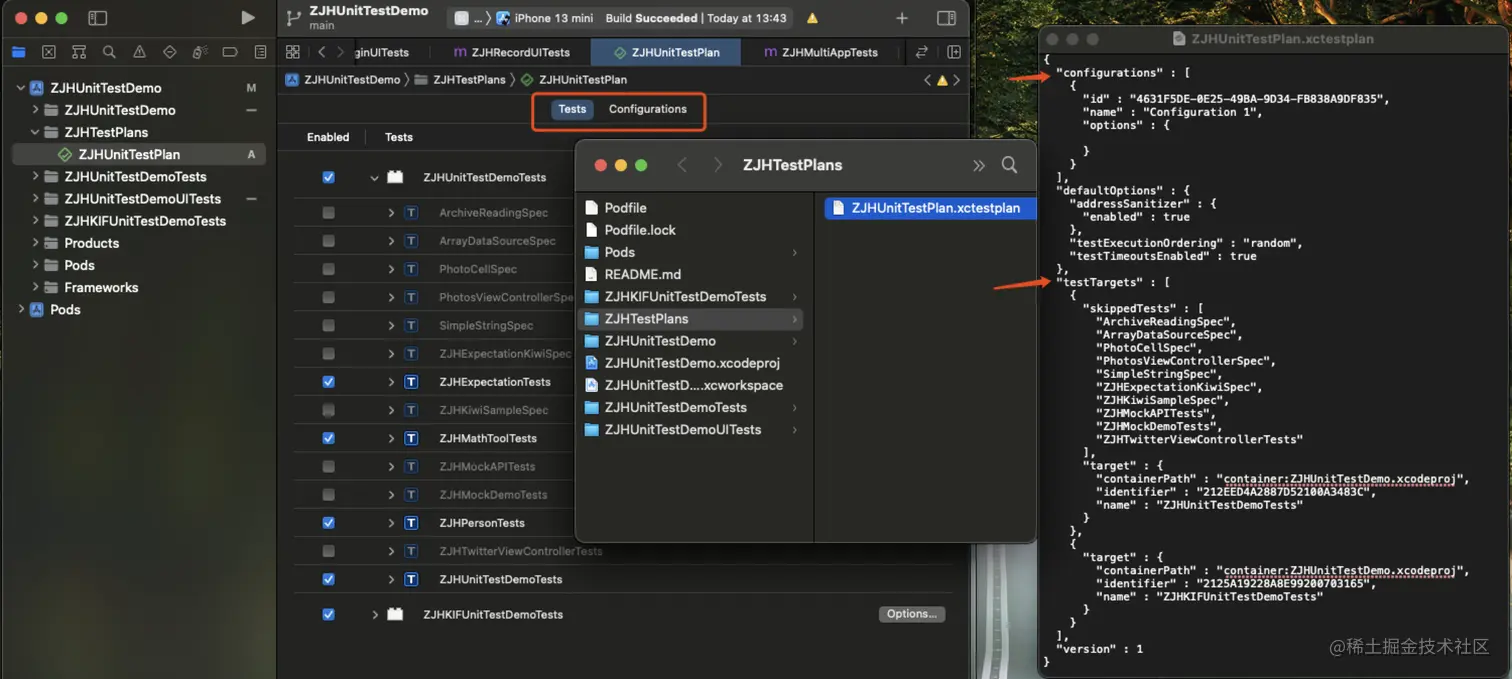This screenshot has height=679, width=1512.
Task: Open the Find navigator
Action: [x=109, y=52]
